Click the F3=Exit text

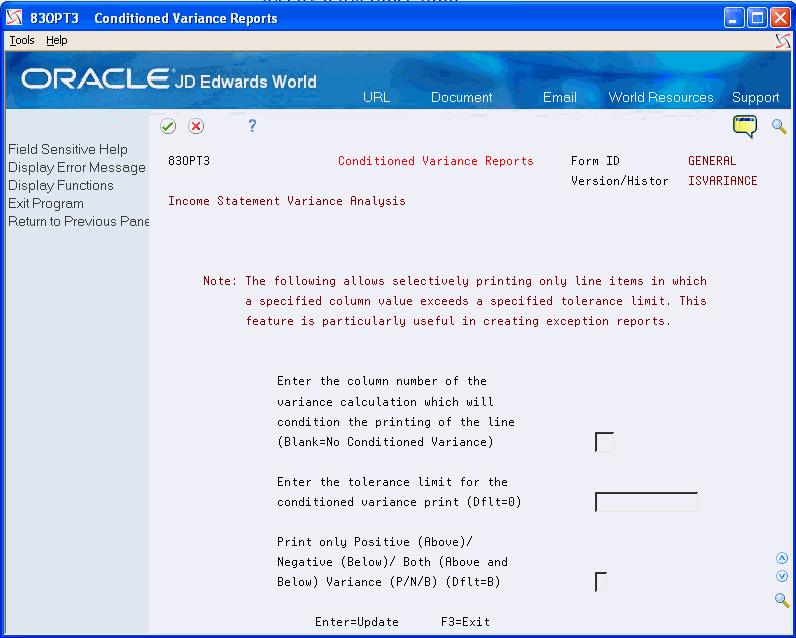[x=465, y=622]
